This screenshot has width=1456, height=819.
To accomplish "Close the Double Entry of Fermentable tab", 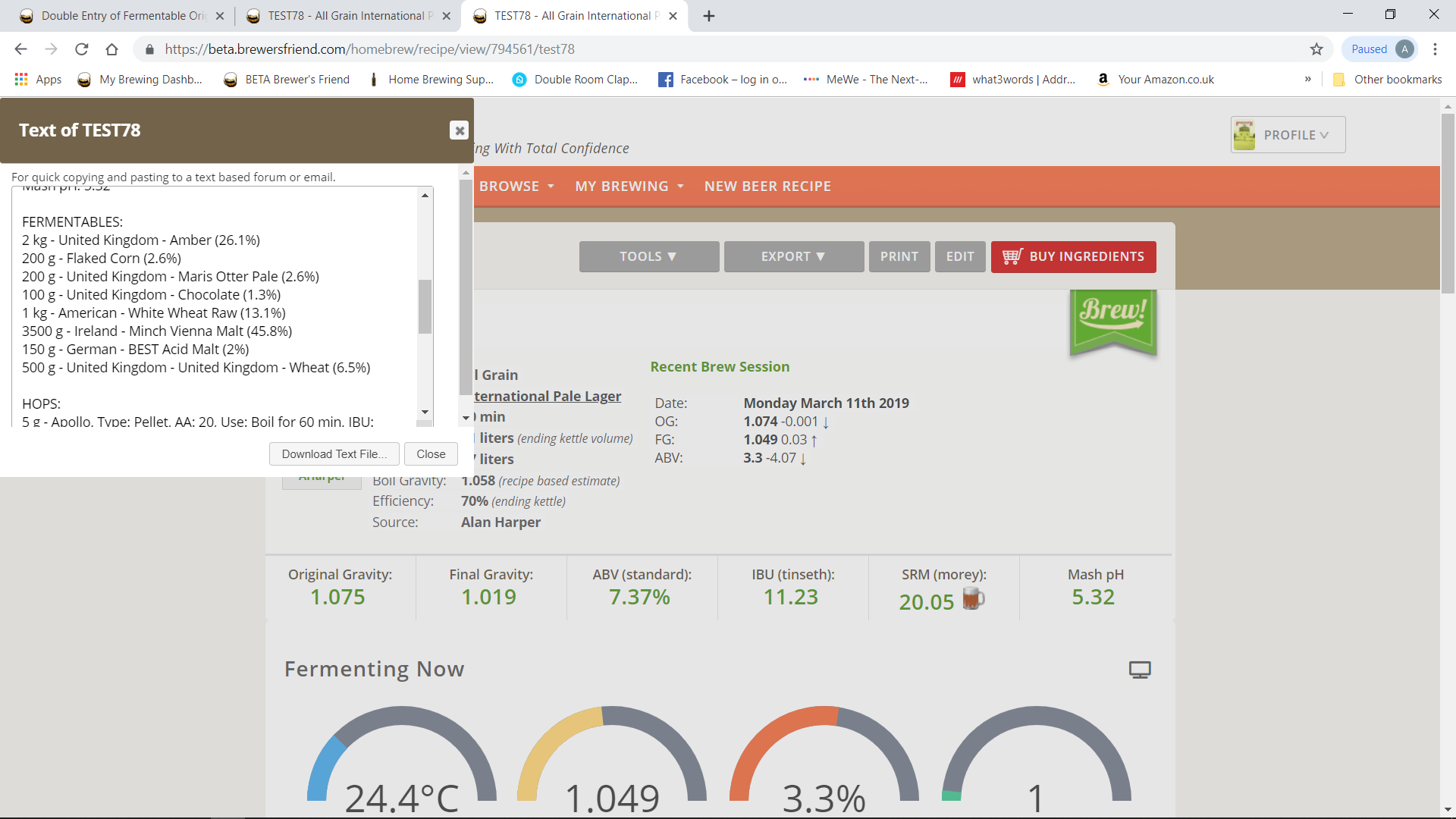I will [x=220, y=16].
